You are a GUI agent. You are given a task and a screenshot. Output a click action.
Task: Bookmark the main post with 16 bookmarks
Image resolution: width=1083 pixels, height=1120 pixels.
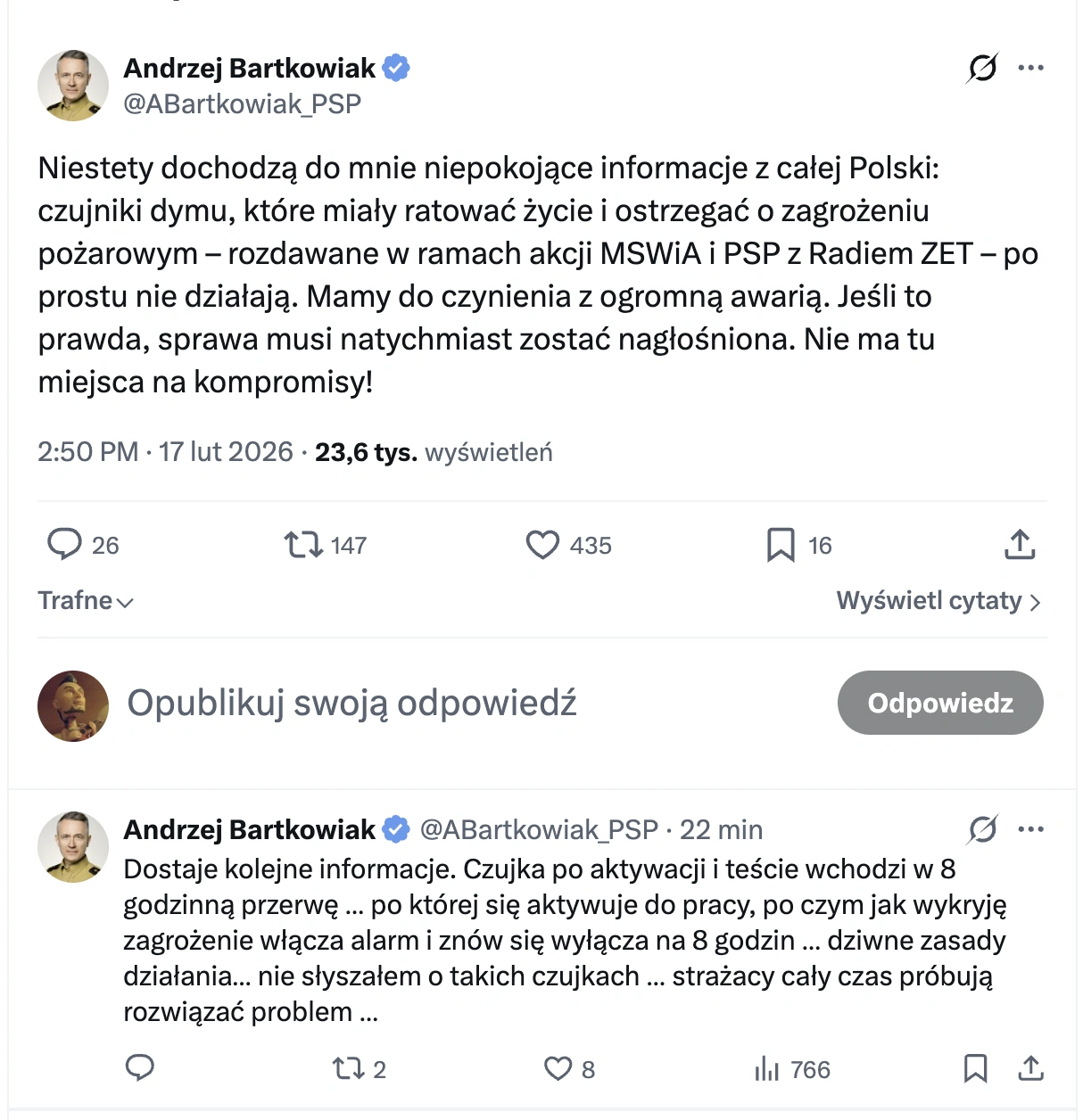(x=781, y=544)
